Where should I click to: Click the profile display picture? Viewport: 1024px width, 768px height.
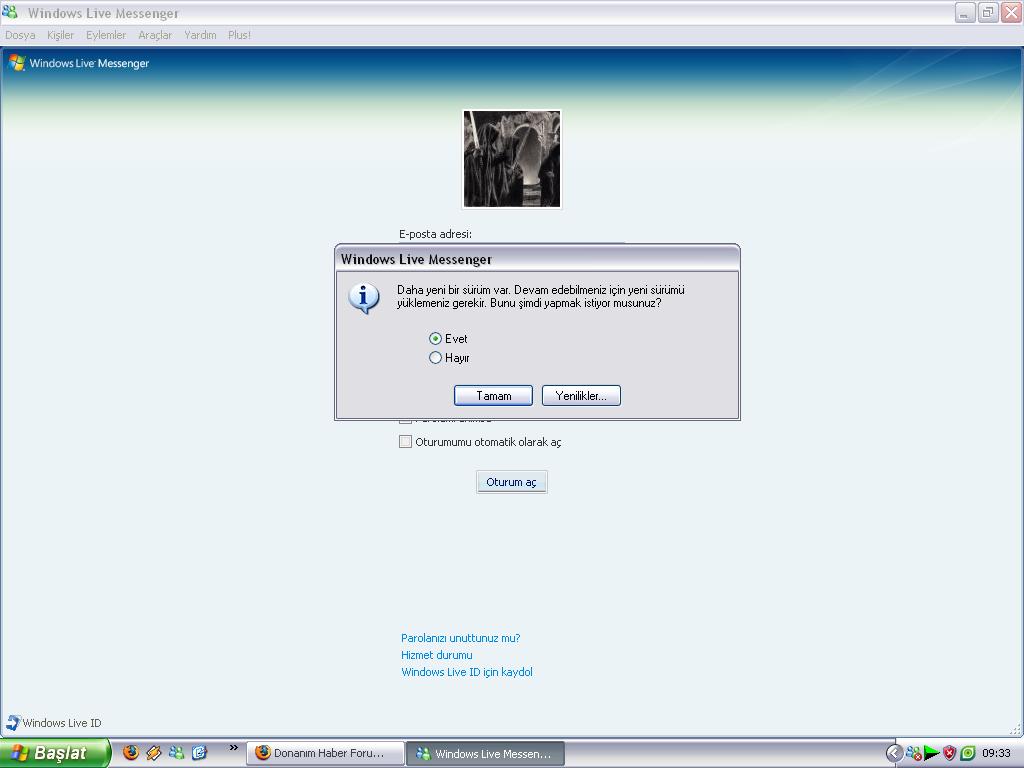(511, 159)
